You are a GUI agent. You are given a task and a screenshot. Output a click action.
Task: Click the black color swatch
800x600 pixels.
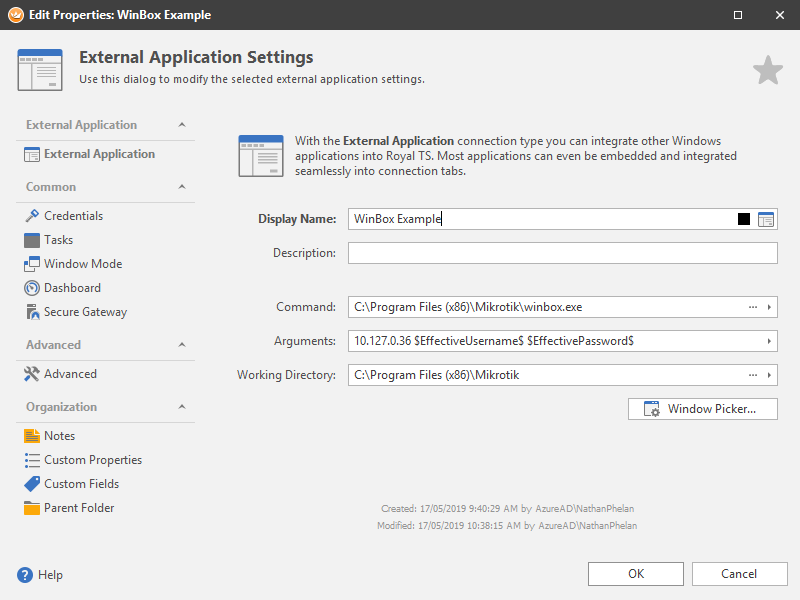click(744, 220)
